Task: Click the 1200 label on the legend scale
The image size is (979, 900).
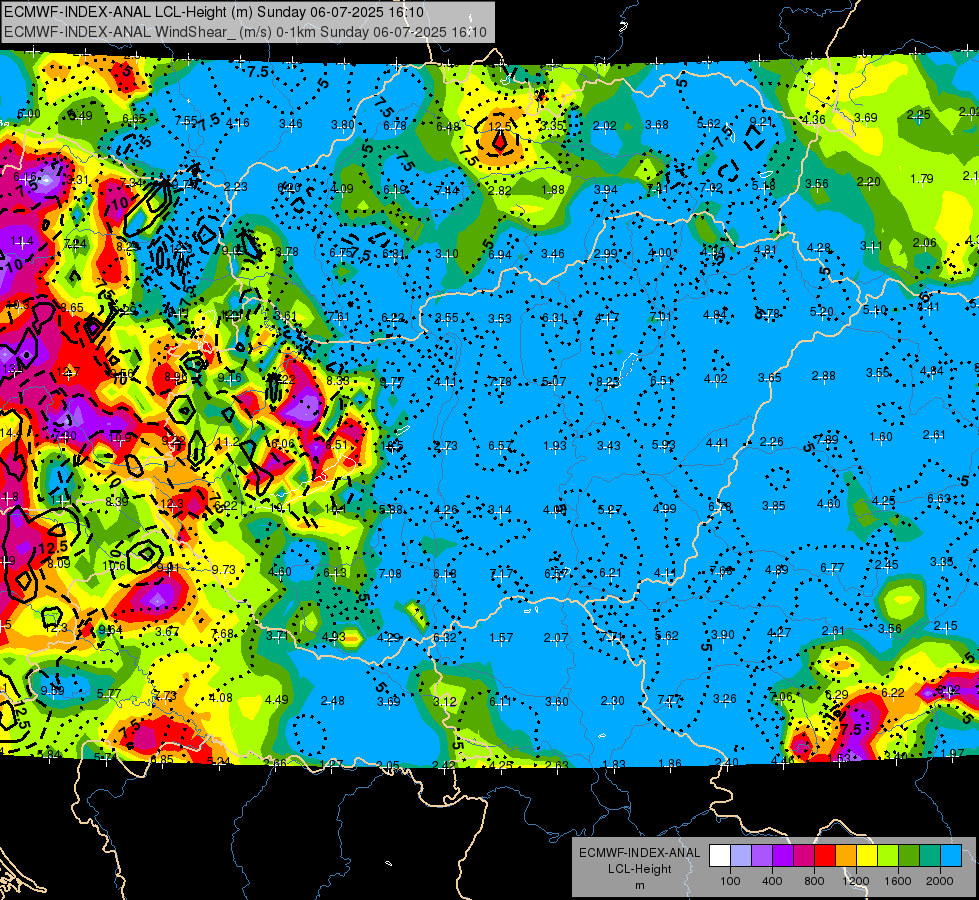Action: click(x=855, y=881)
